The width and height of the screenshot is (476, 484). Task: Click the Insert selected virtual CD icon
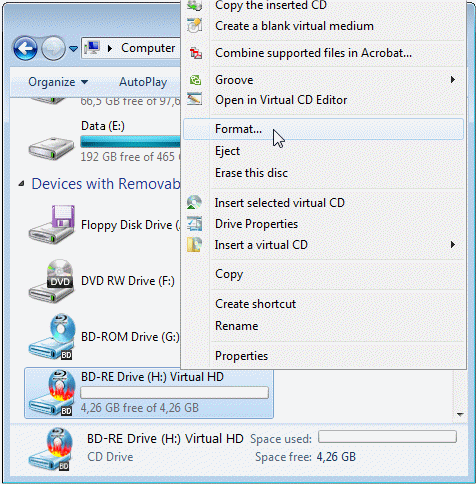coord(195,202)
